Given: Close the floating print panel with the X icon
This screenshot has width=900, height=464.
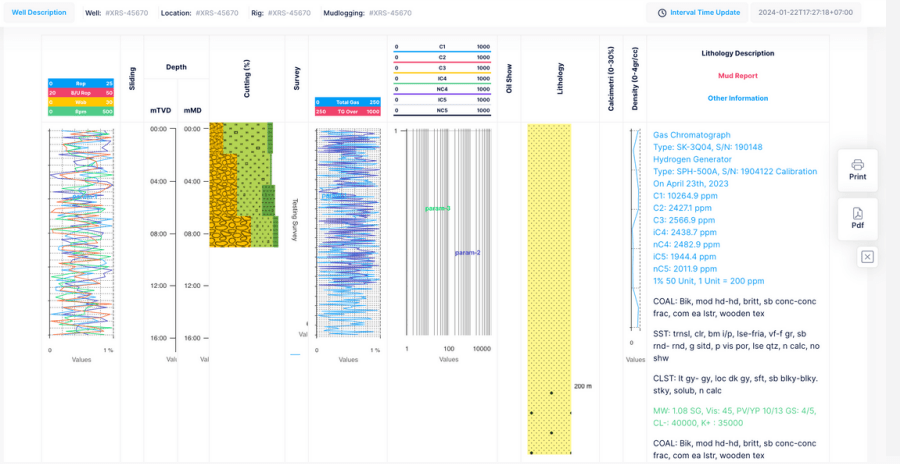Looking at the screenshot, I should pos(867,257).
